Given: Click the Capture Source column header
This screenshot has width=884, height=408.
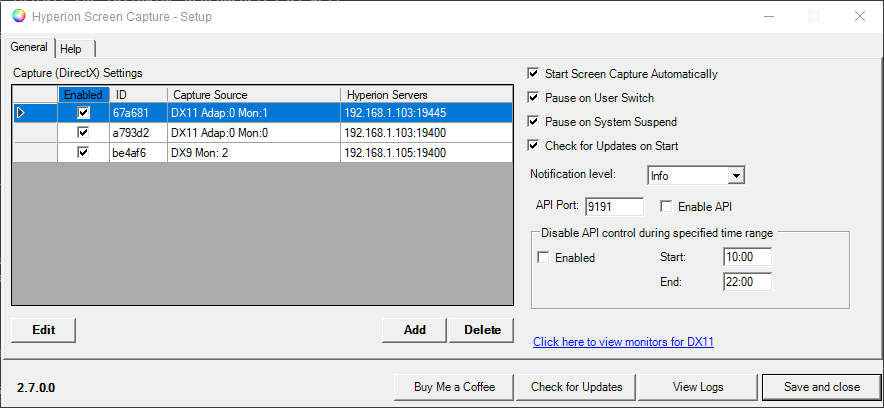Looking at the screenshot, I should coord(254,95).
